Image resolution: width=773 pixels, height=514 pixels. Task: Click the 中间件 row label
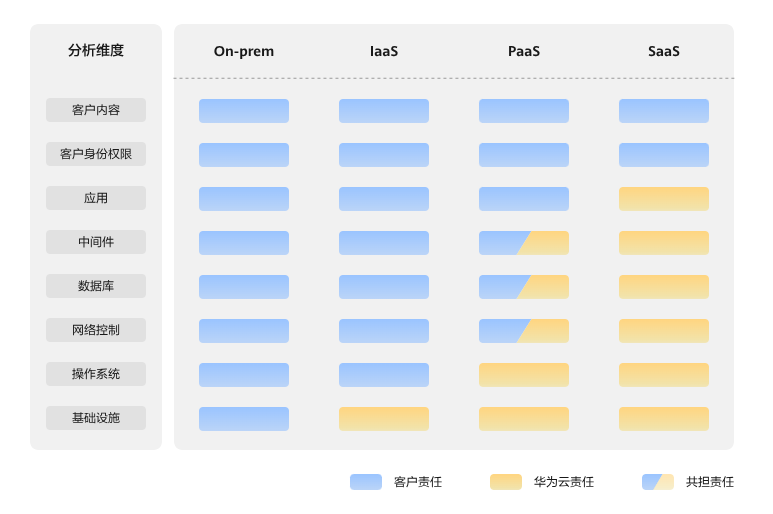(96, 242)
